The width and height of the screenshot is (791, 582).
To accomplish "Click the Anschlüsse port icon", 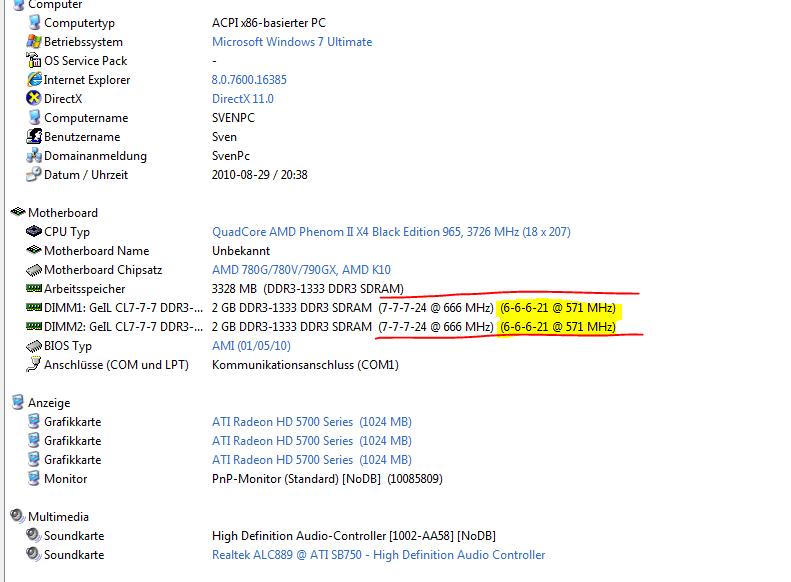I will click(33, 364).
